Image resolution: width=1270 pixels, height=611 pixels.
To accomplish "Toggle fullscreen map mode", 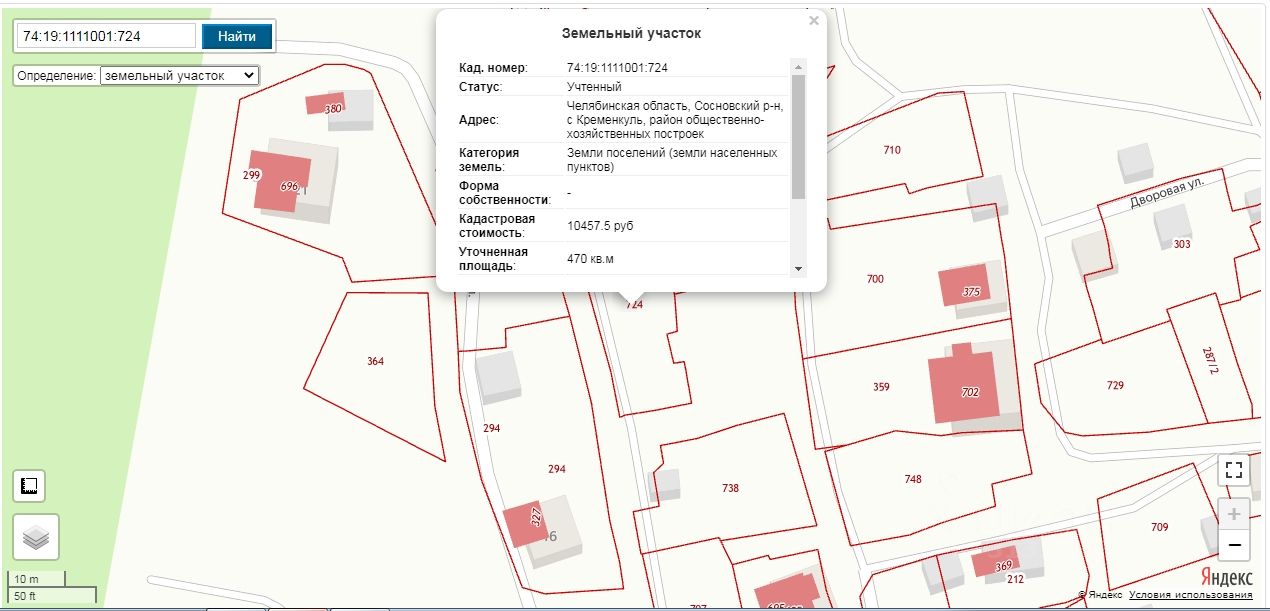I will coord(1234,470).
